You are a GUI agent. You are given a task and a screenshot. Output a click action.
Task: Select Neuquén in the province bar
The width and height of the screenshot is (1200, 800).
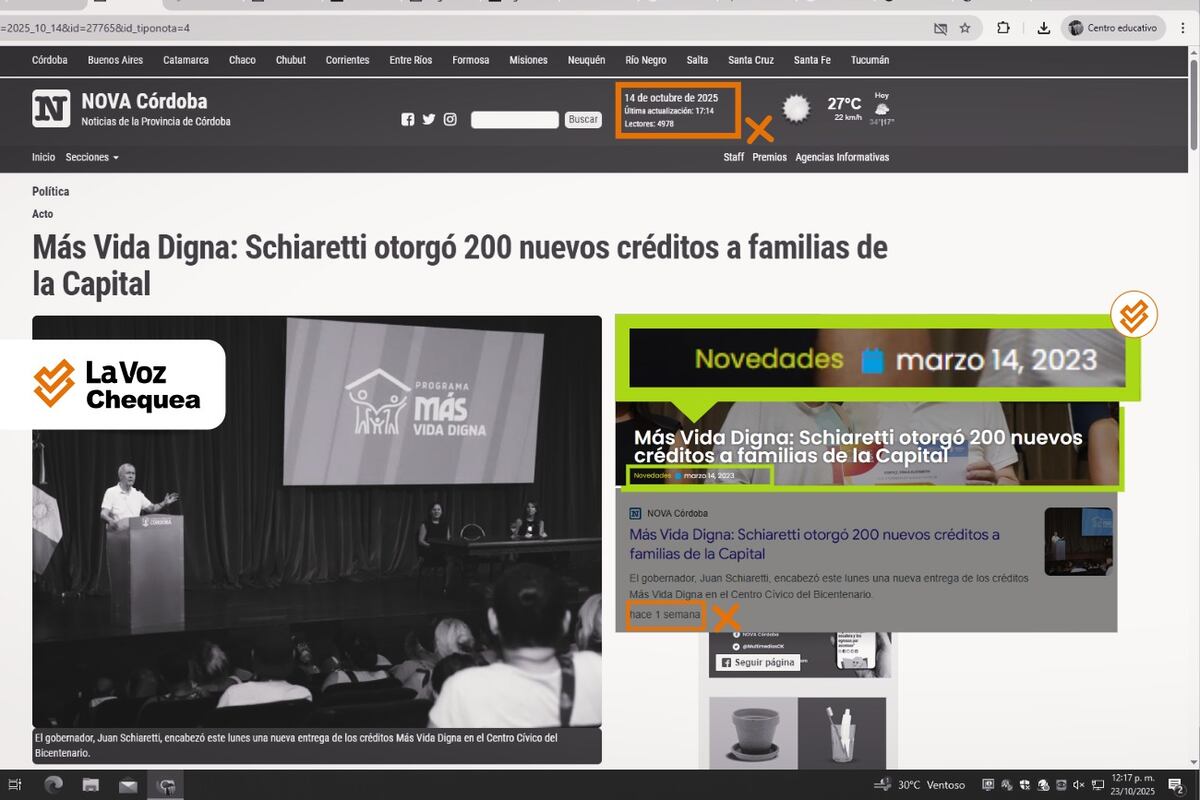point(586,60)
